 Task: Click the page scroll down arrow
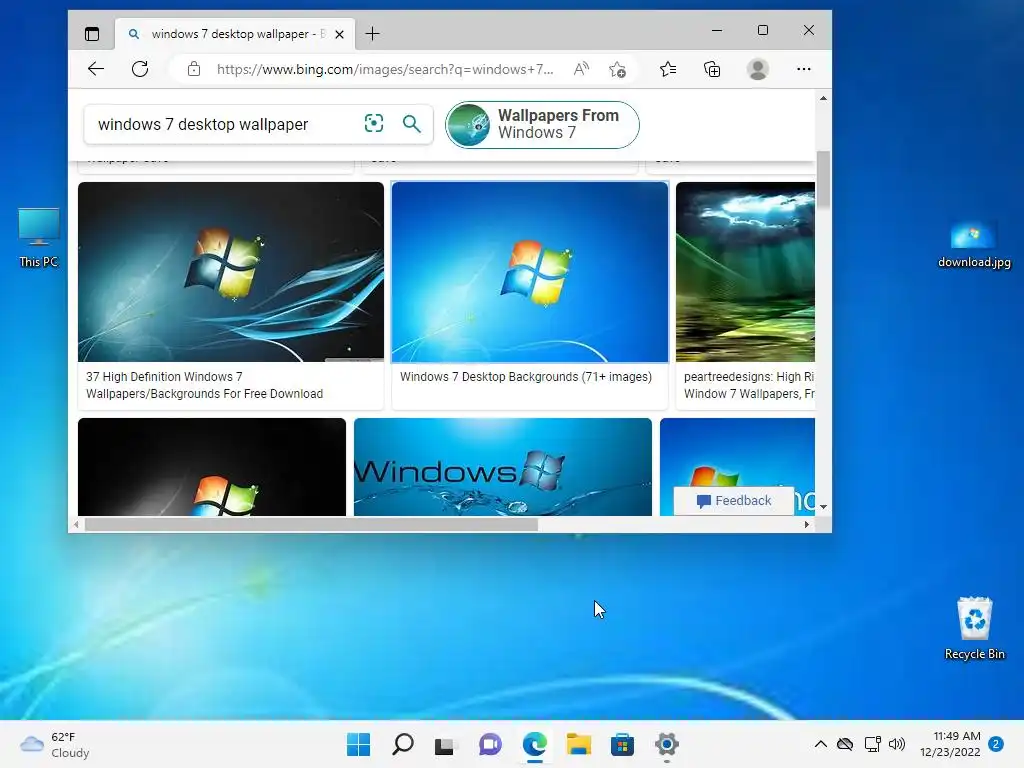pos(824,507)
